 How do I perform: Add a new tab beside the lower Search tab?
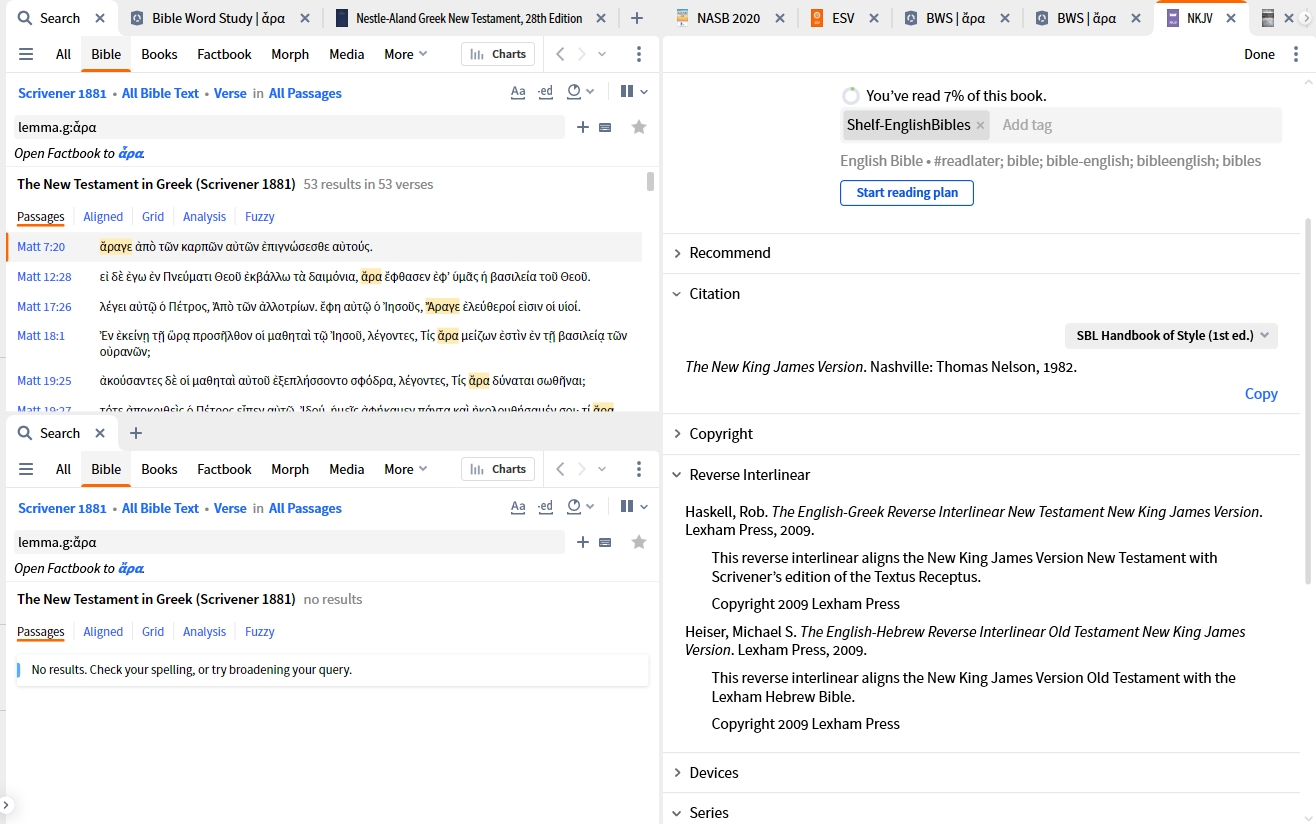point(136,433)
